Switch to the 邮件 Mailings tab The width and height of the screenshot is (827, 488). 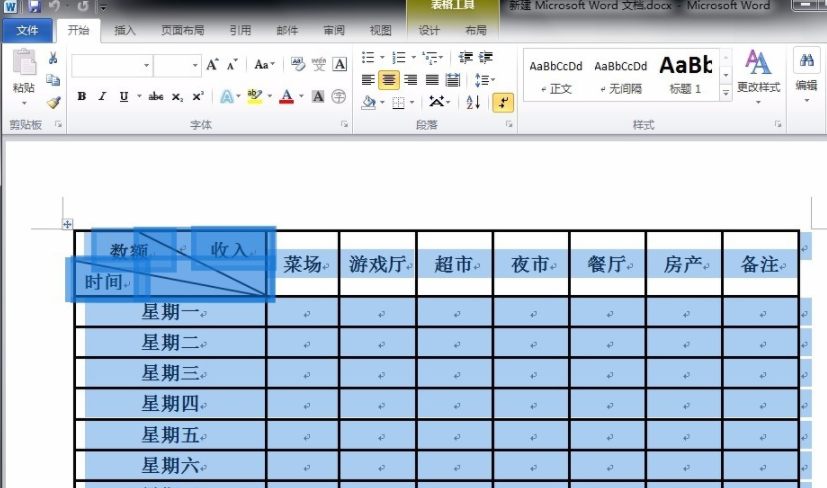pyautogui.click(x=287, y=30)
